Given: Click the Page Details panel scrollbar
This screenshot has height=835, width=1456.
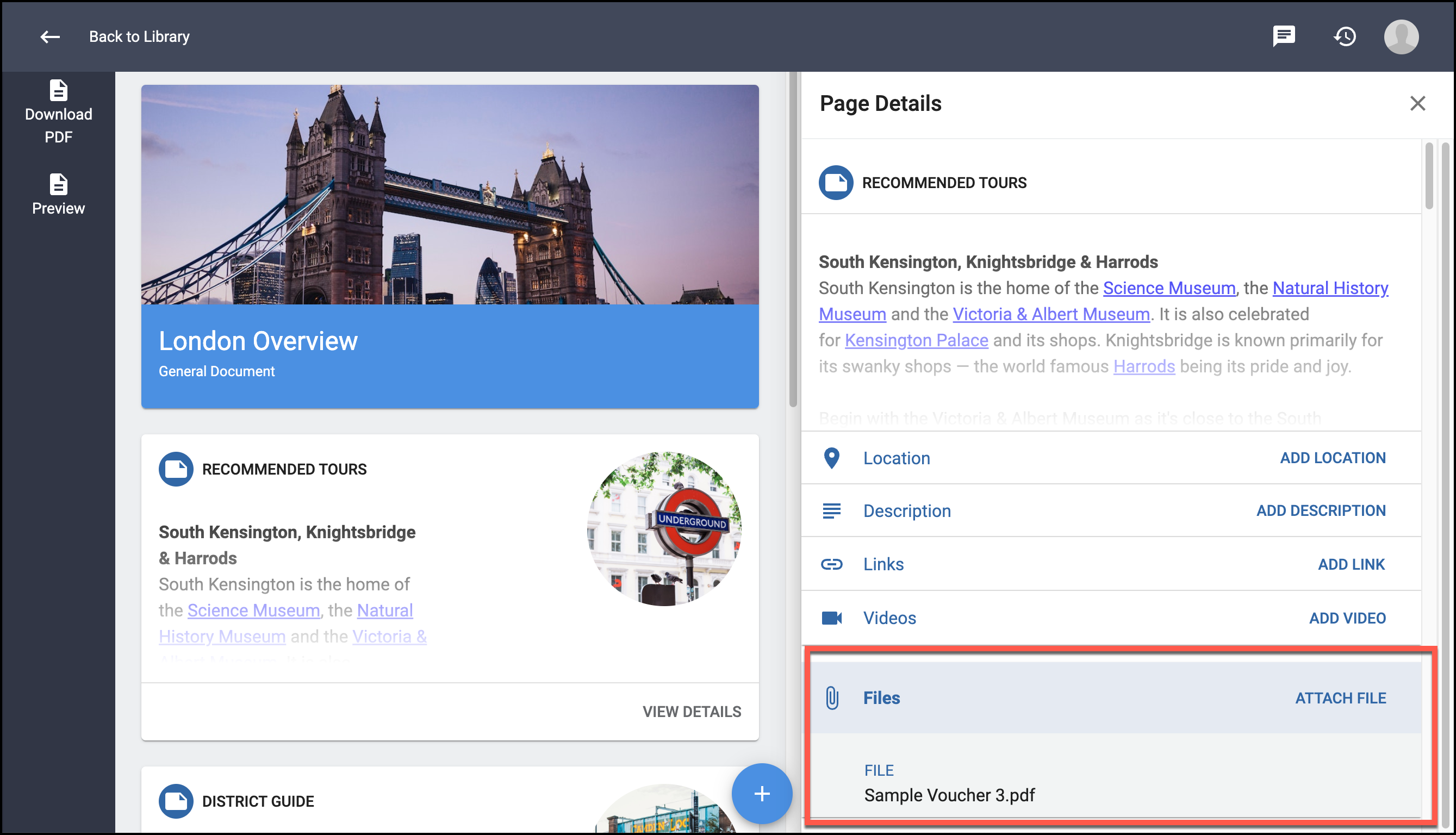Looking at the screenshot, I should point(1428,176).
